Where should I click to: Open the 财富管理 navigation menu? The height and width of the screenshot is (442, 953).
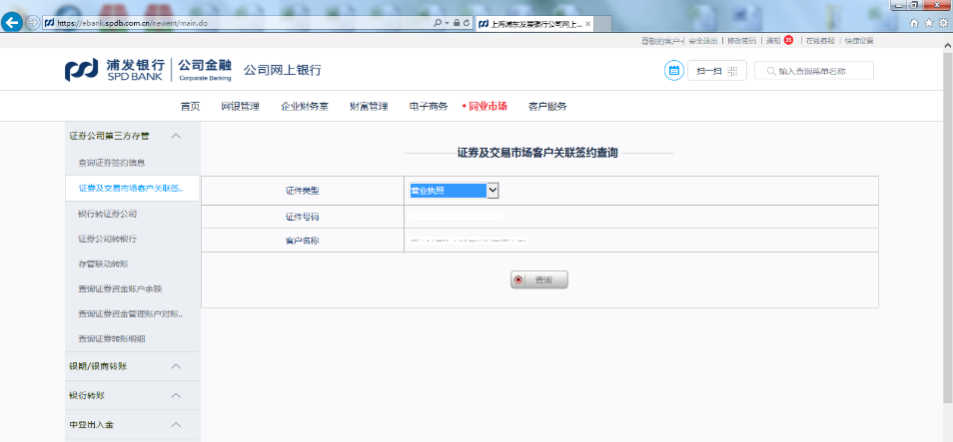pos(368,106)
